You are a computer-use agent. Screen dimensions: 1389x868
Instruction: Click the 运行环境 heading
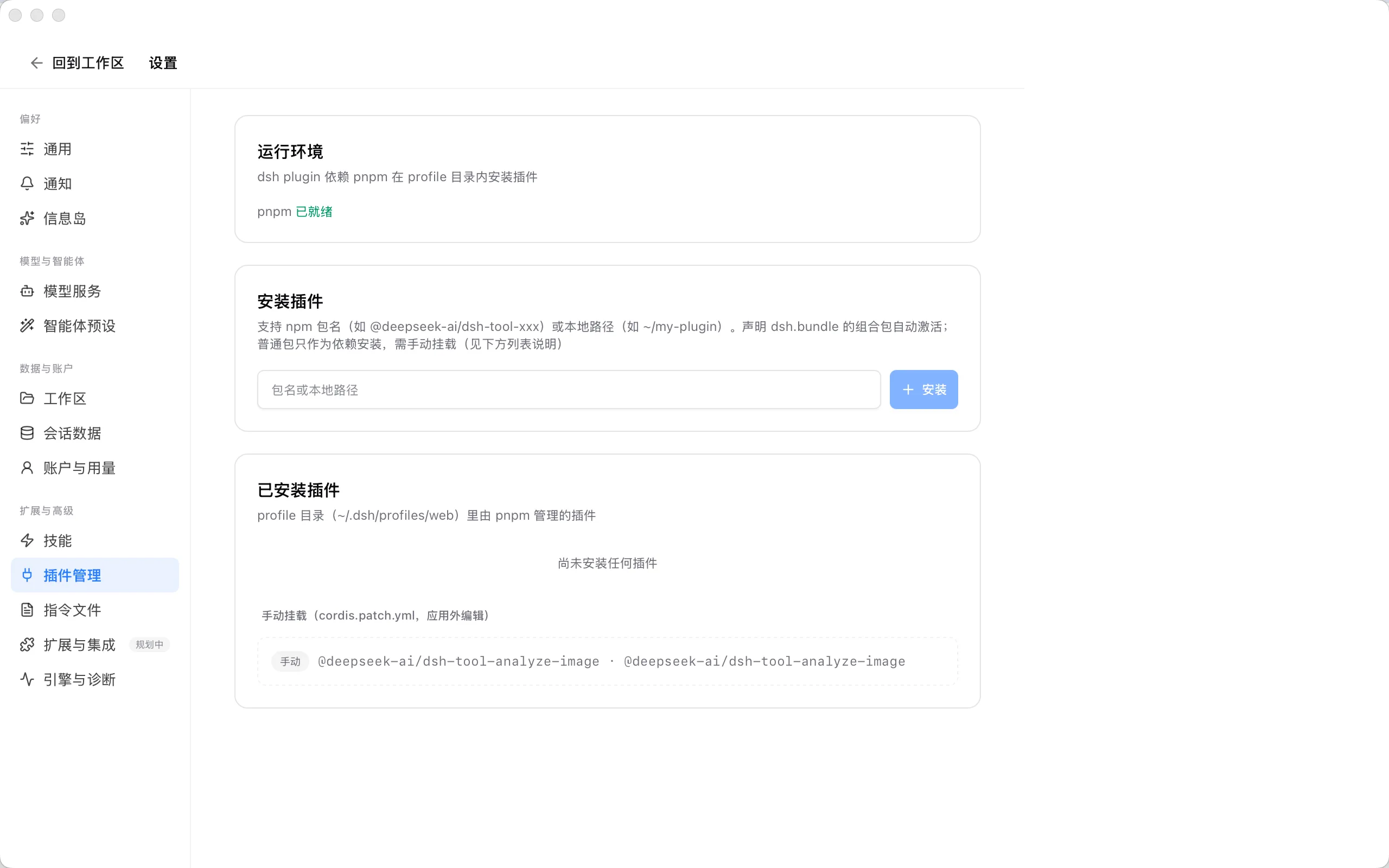point(290,151)
